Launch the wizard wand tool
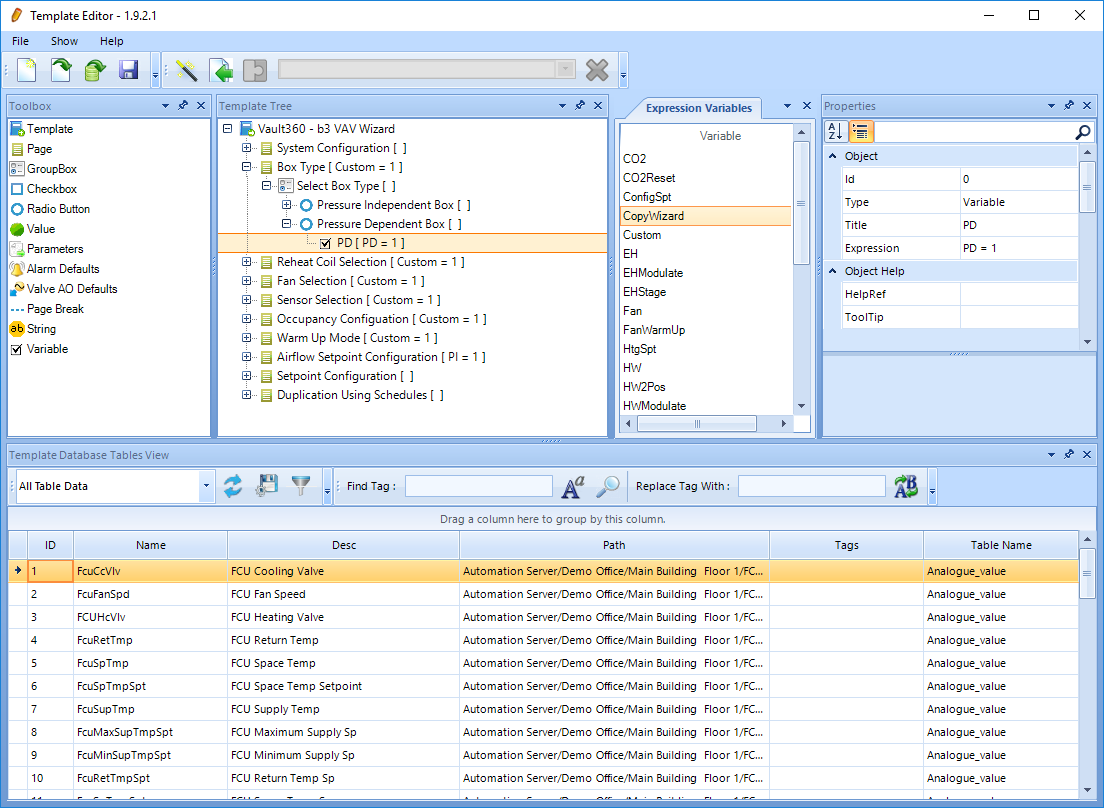This screenshot has width=1104, height=808. pos(186,70)
